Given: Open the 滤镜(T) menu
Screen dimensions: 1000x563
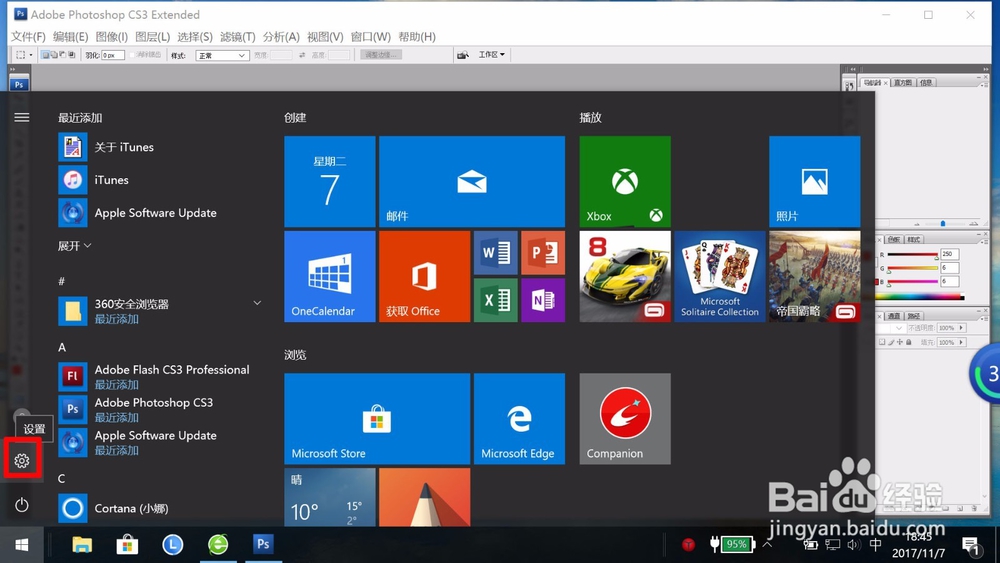Looking at the screenshot, I should tap(237, 37).
